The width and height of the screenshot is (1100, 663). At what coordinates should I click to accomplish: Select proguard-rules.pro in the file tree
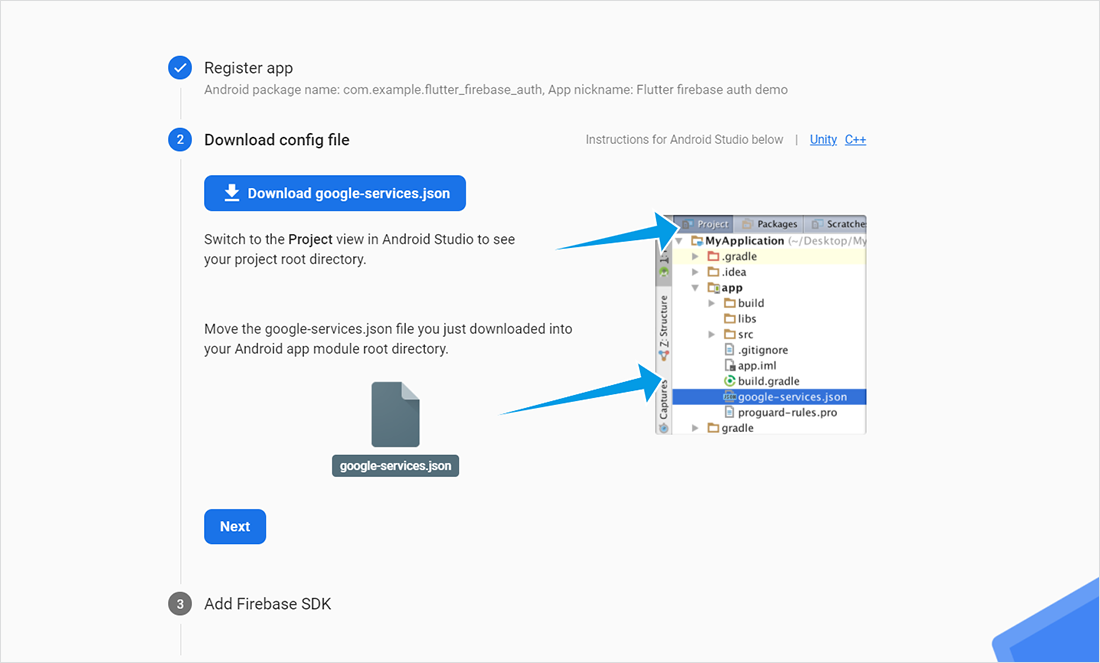click(787, 412)
